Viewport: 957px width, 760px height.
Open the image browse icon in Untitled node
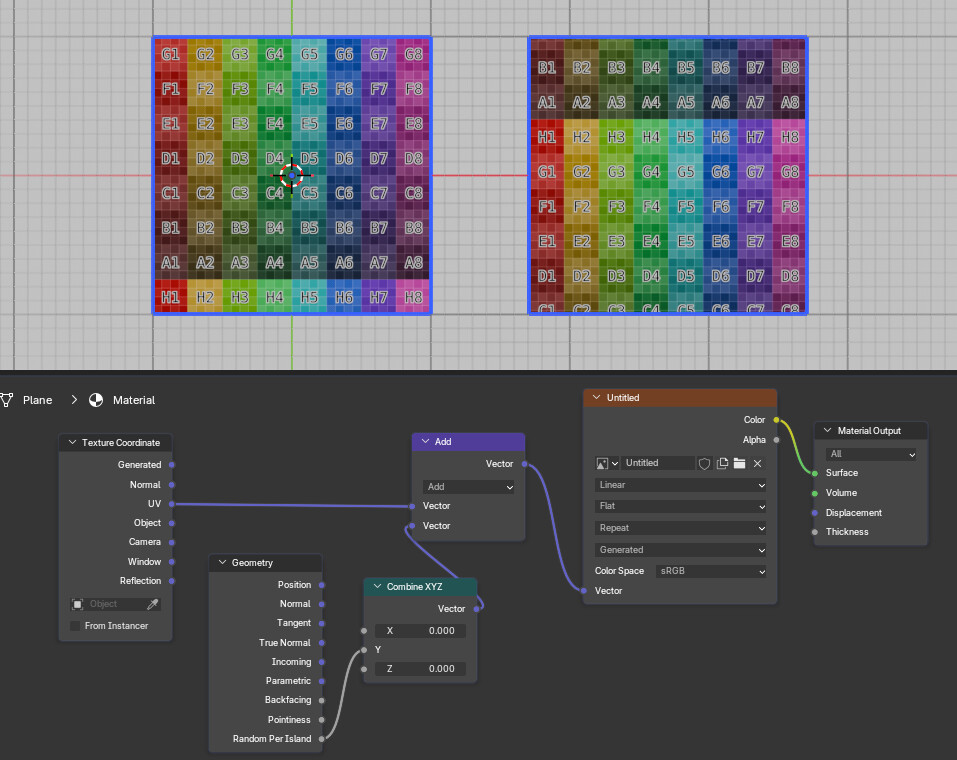607,463
